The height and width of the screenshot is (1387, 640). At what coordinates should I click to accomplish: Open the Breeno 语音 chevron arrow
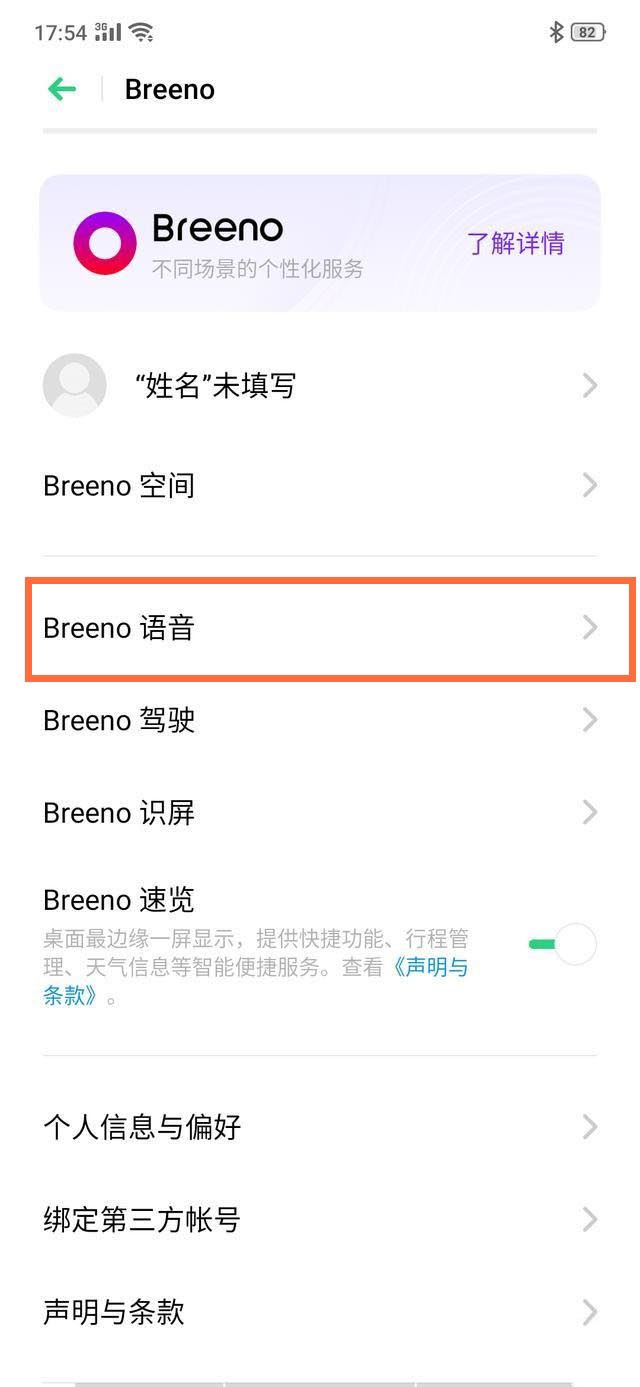590,628
